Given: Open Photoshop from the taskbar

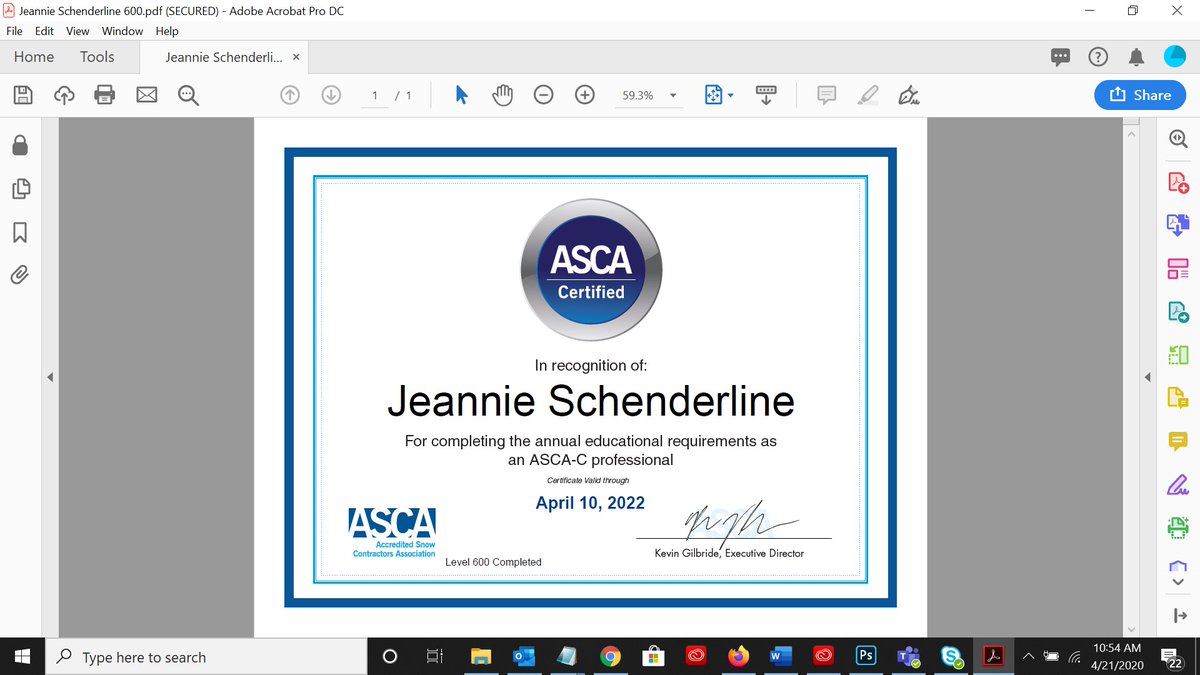Looking at the screenshot, I should 866,657.
